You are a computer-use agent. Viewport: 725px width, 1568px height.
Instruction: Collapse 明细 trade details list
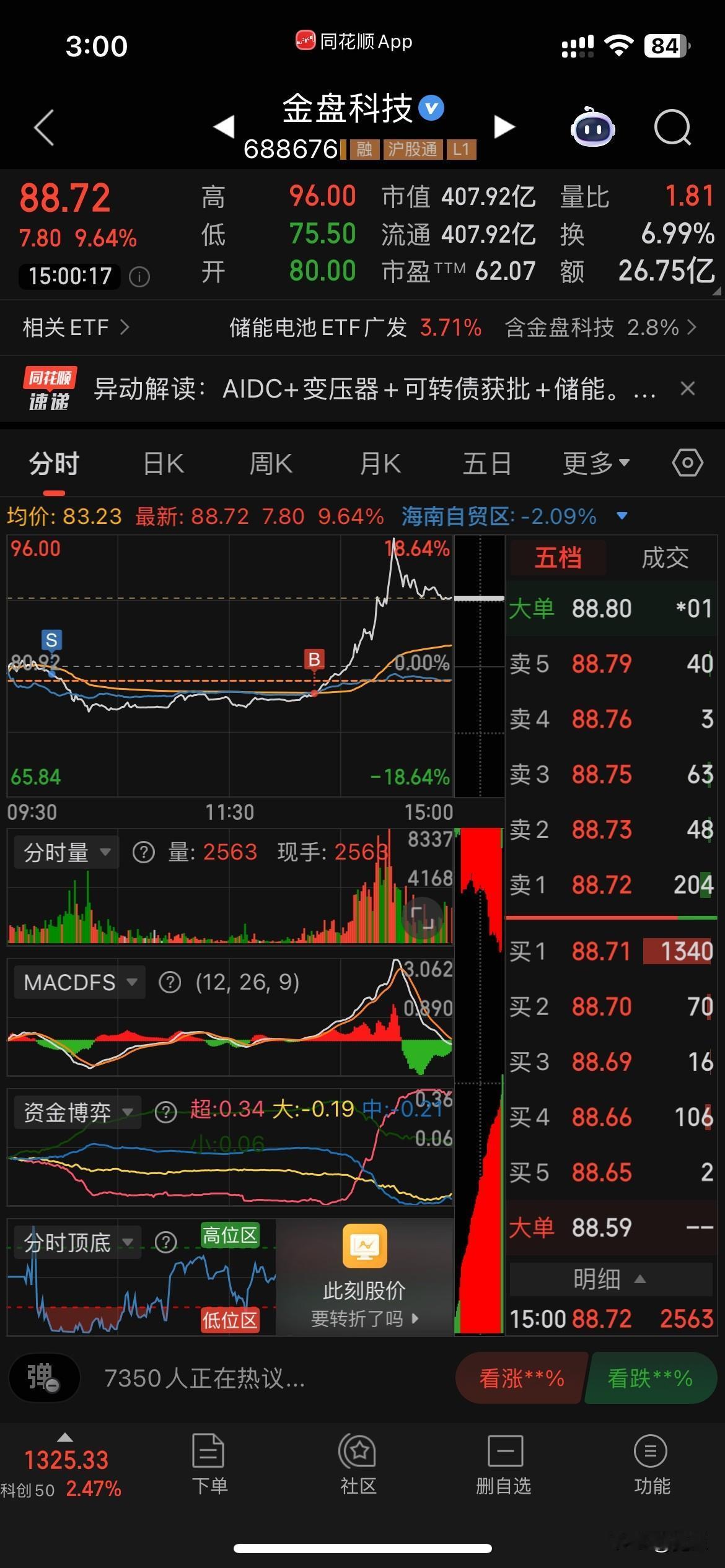point(610,1279)
